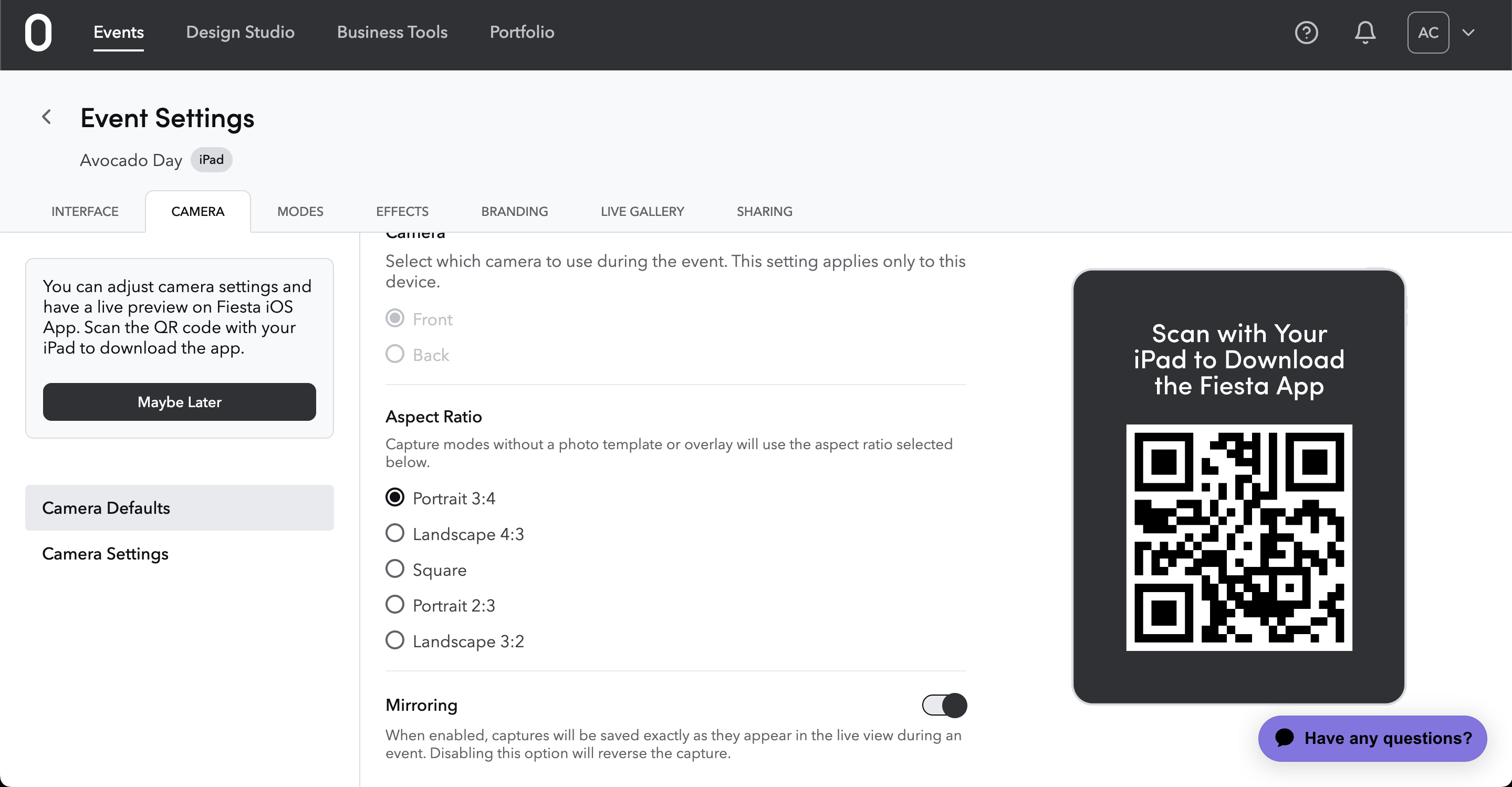The height and width of the screenshot is (787, 1512).
Task: Switch to the SHARING tab
Action: (x=764, y=211)
